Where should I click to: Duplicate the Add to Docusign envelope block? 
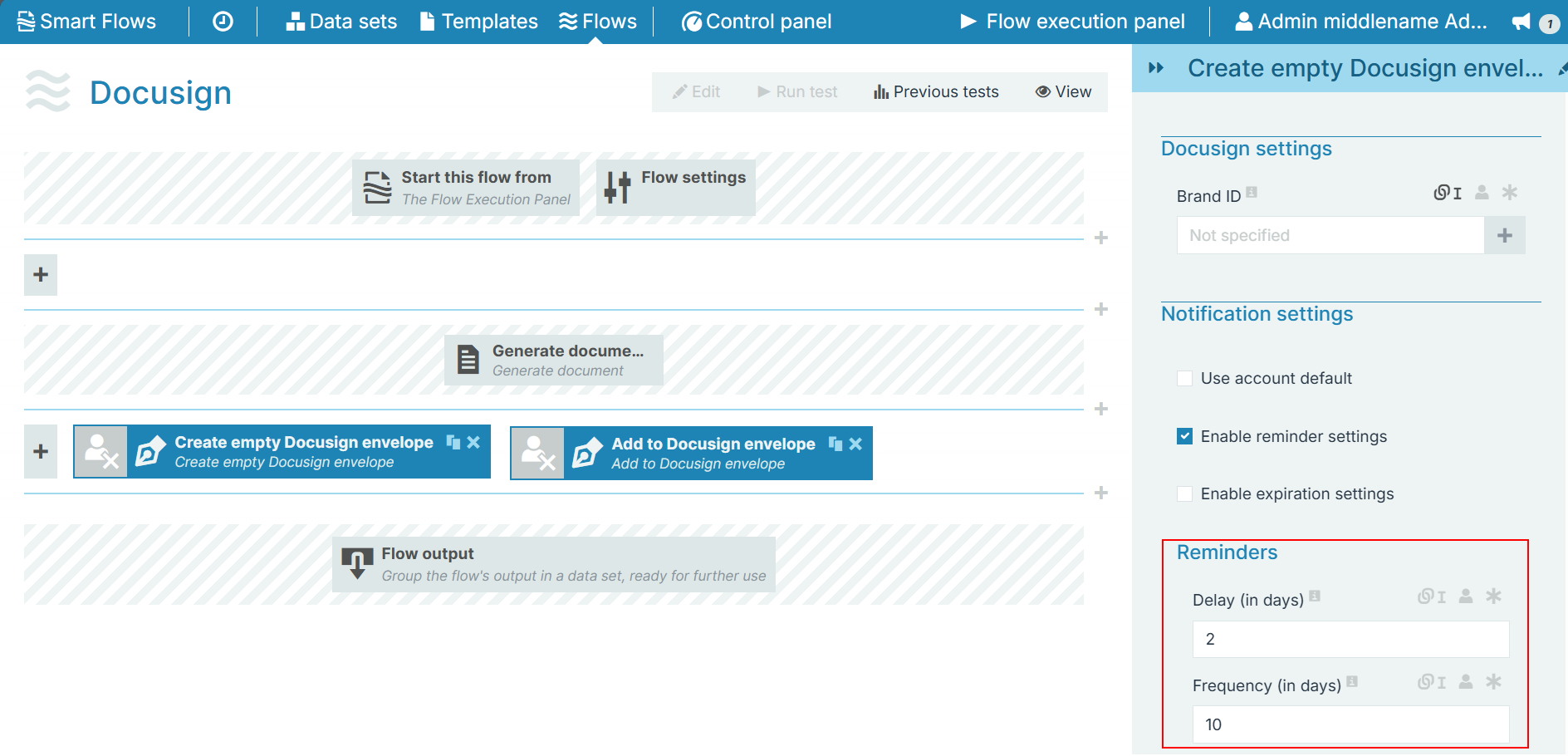835,444
